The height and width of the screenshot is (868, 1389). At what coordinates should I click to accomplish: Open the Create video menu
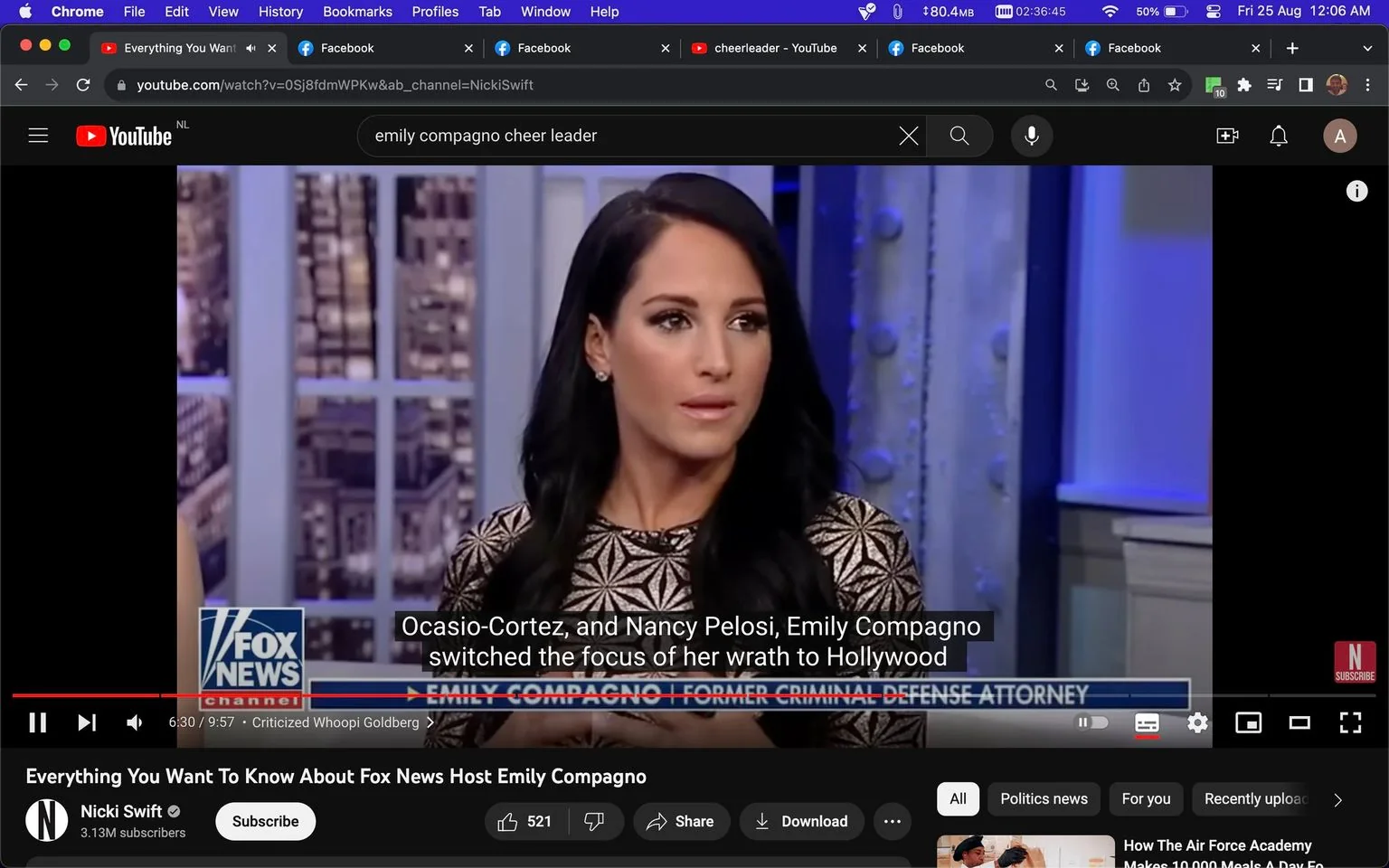point(1227,137)
